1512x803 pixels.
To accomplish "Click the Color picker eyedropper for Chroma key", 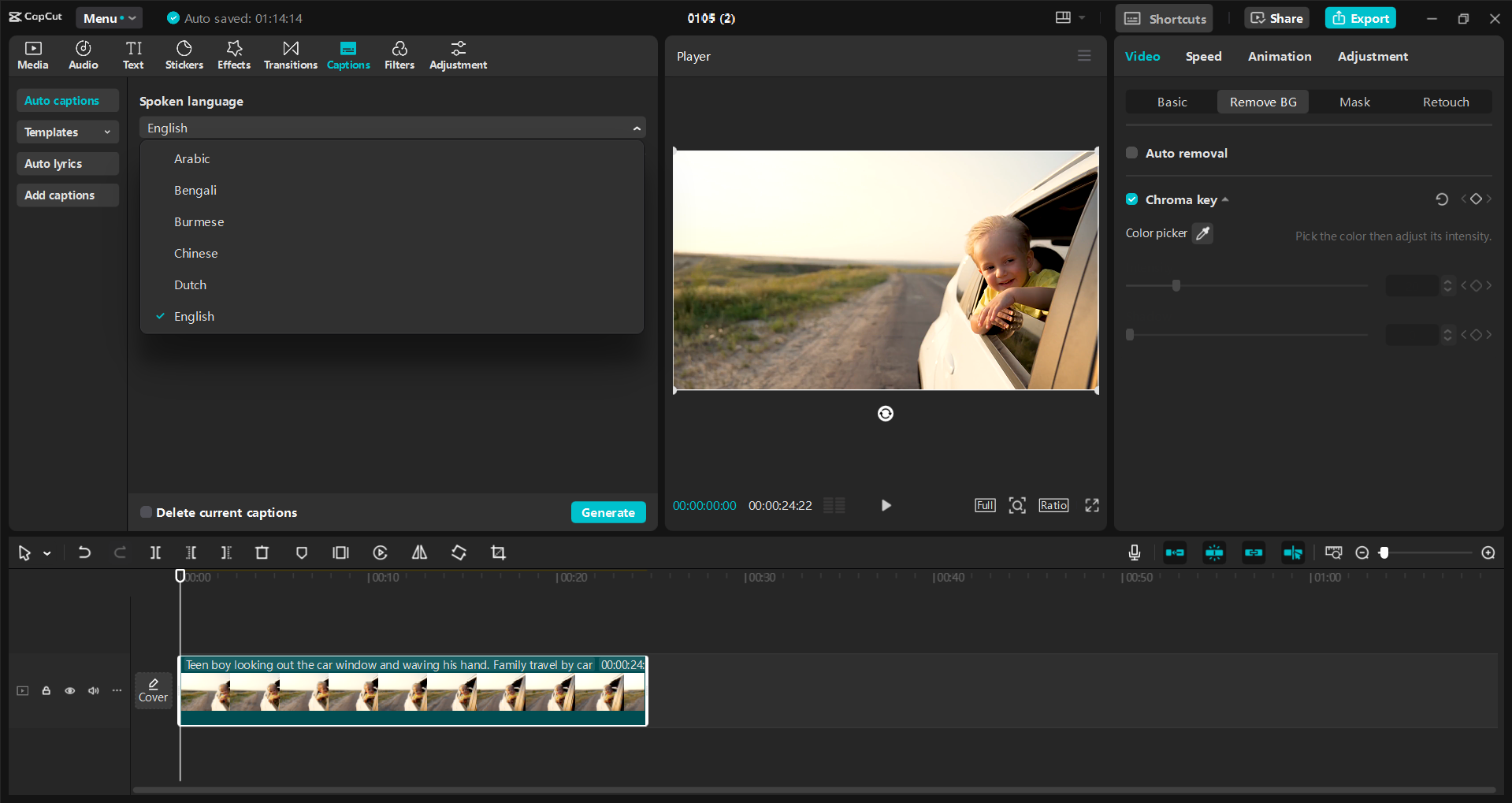I will point(1203,233).
